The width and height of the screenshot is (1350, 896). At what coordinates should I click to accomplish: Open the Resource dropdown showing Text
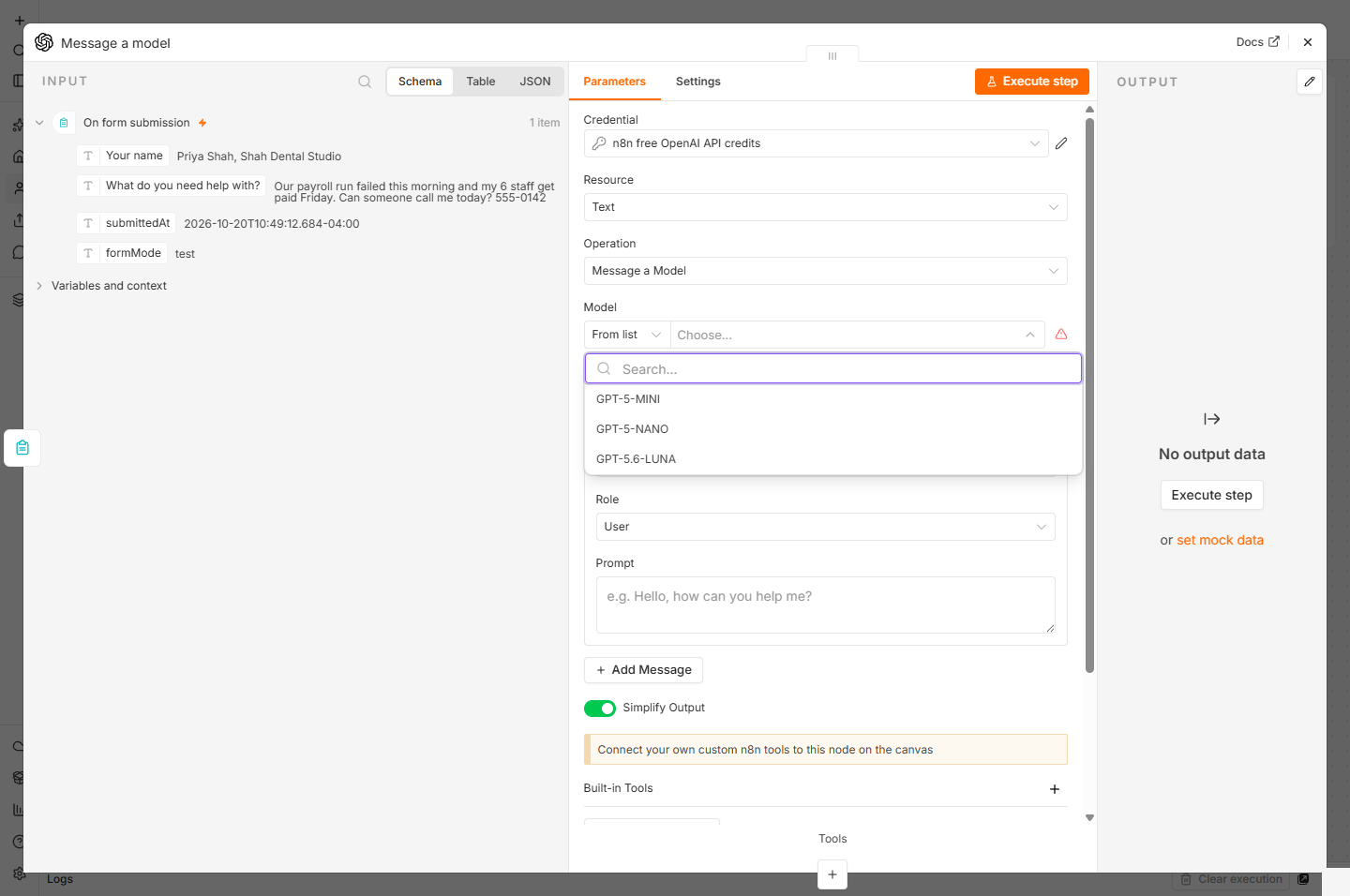pos(825,207)
